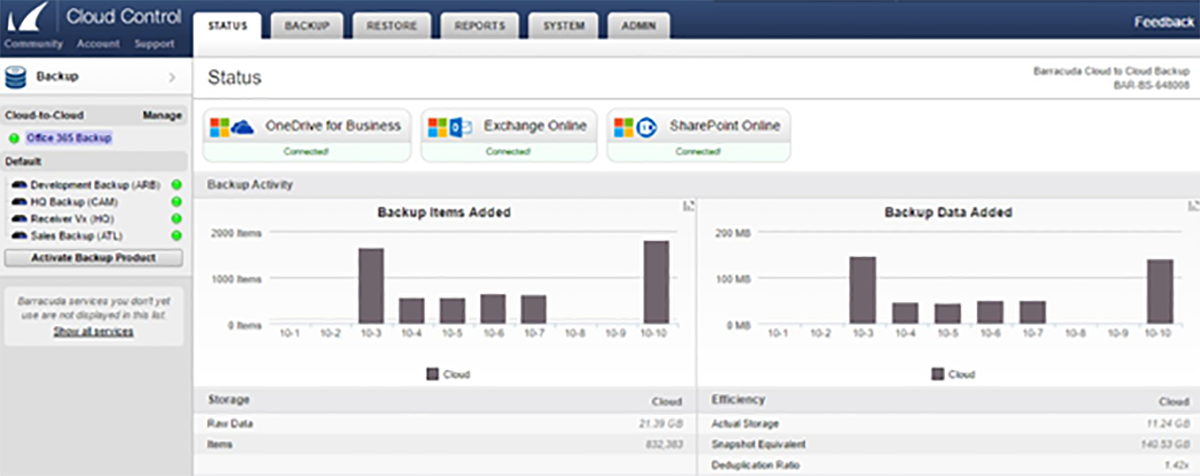Click green status dot for HQ Backup (CAM)
Image resolution: width=1200 pixels, height=476 pixels.
[x=176, y=202]
